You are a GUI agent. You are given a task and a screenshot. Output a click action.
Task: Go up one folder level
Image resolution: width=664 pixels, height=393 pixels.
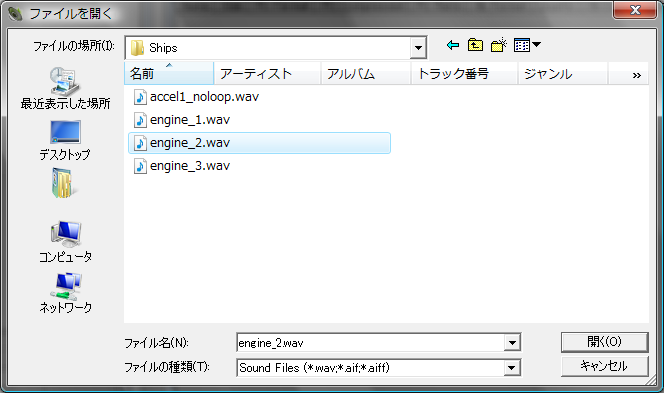[475, 45]
